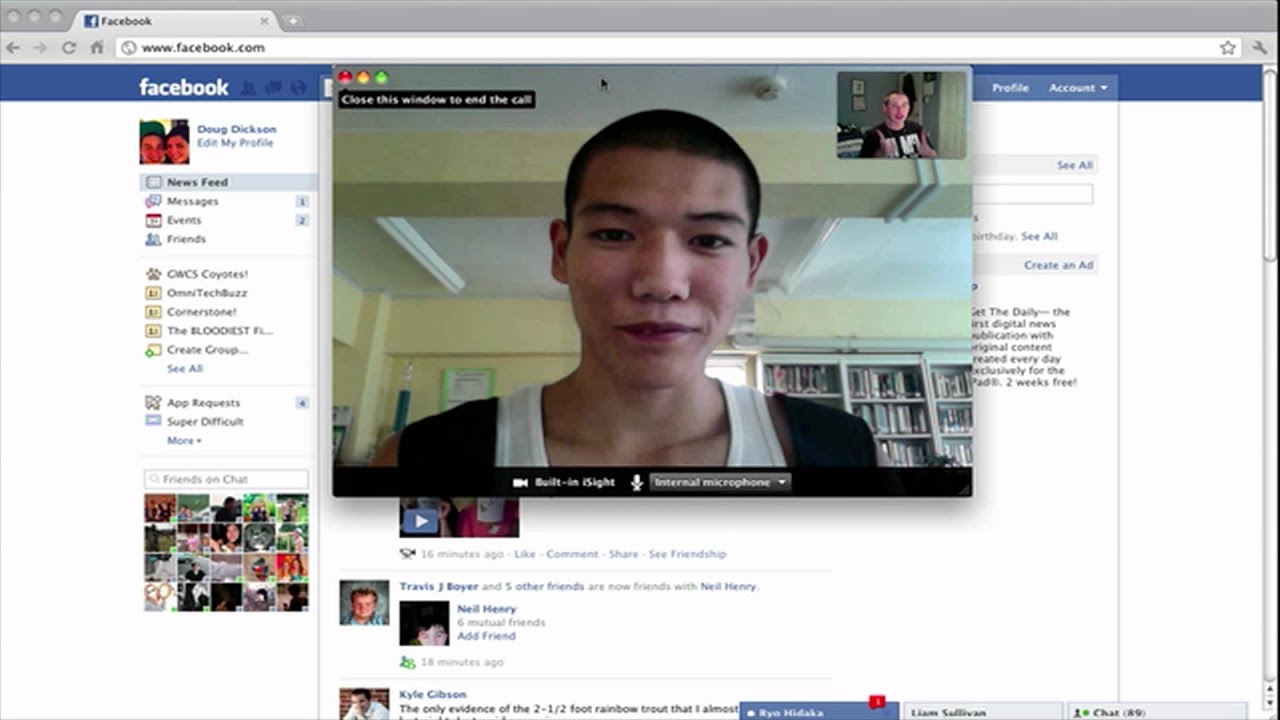Reload the page with refresh icon

pos(69,47)
